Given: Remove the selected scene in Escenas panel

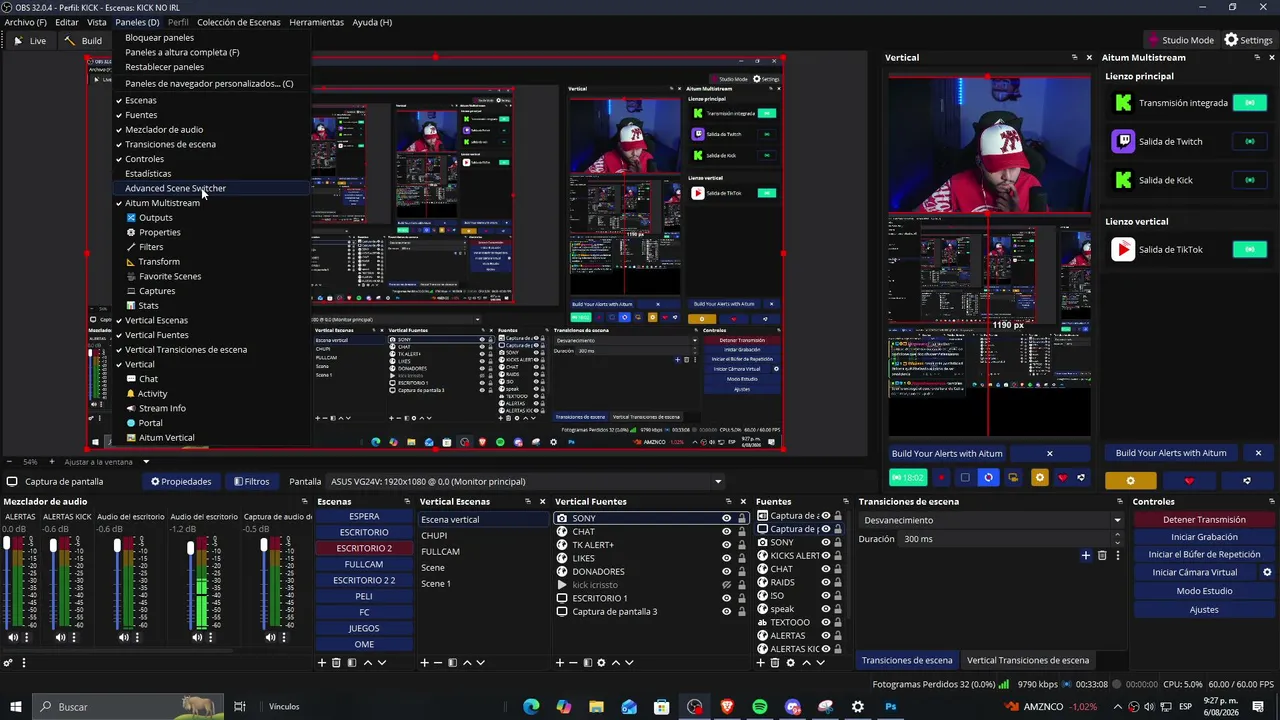Looking at the screenshot, I should 336,662.
